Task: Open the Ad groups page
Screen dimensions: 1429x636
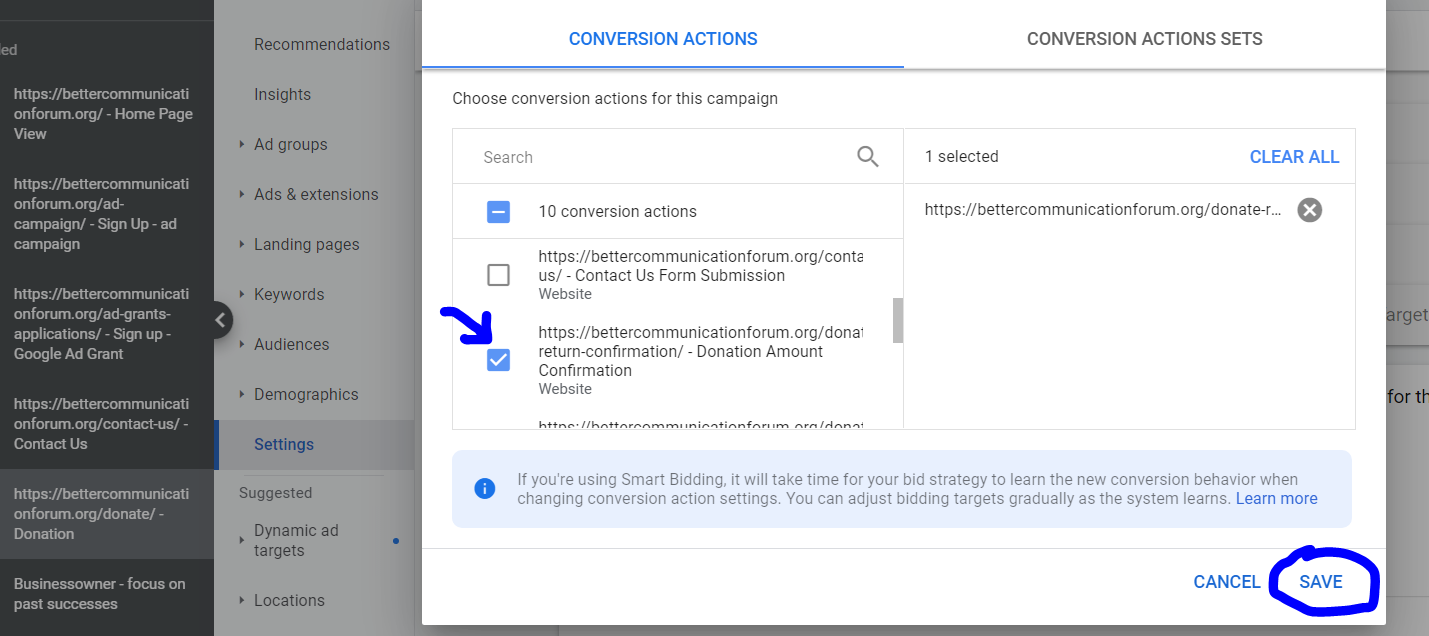Action: pyautogui.click(x=291, y=144)
